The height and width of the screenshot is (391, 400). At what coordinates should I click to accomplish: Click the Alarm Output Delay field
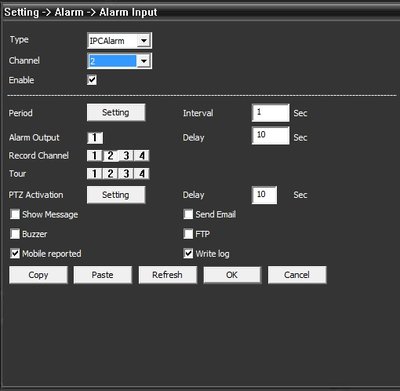click(x=271, y=135)
